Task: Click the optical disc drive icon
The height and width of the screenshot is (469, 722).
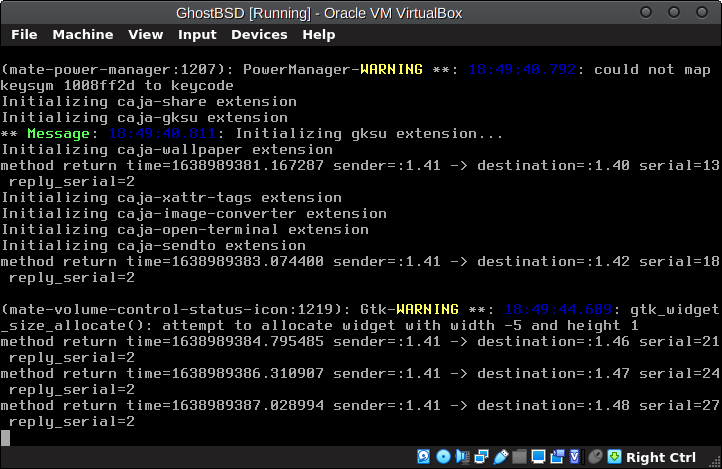Action: tap(443, 457)
